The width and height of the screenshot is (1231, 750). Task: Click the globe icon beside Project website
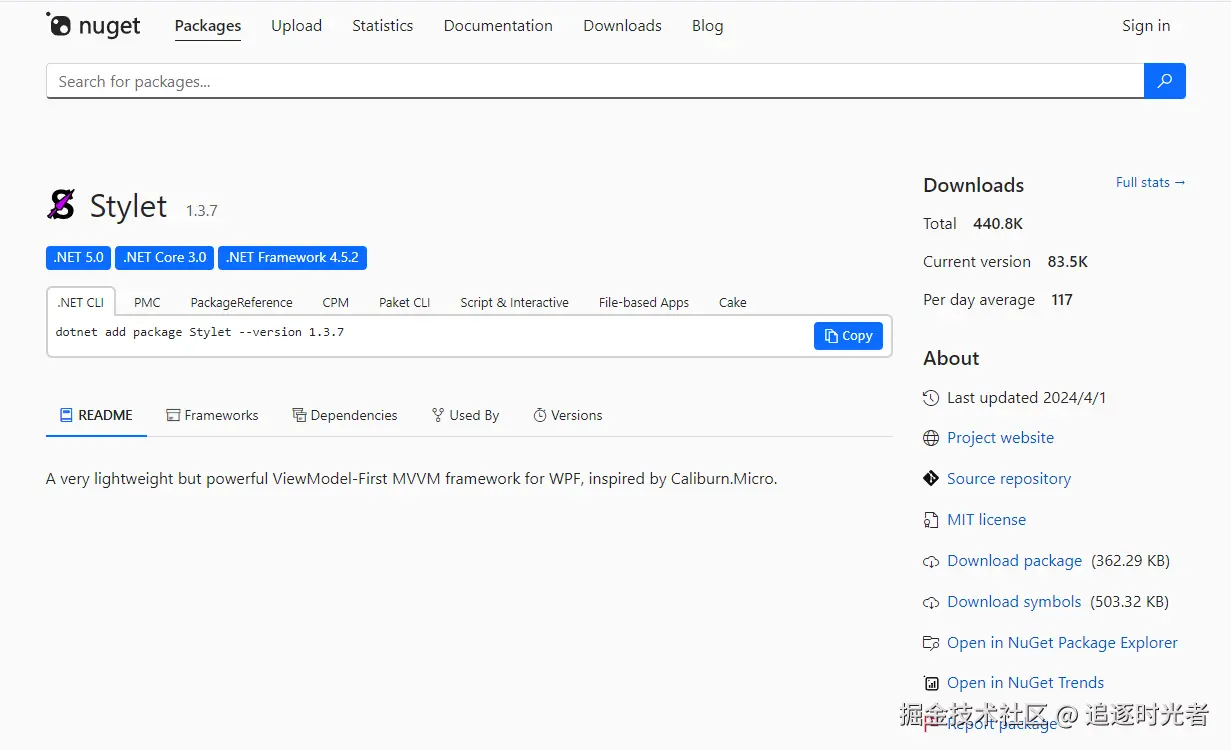931,438
